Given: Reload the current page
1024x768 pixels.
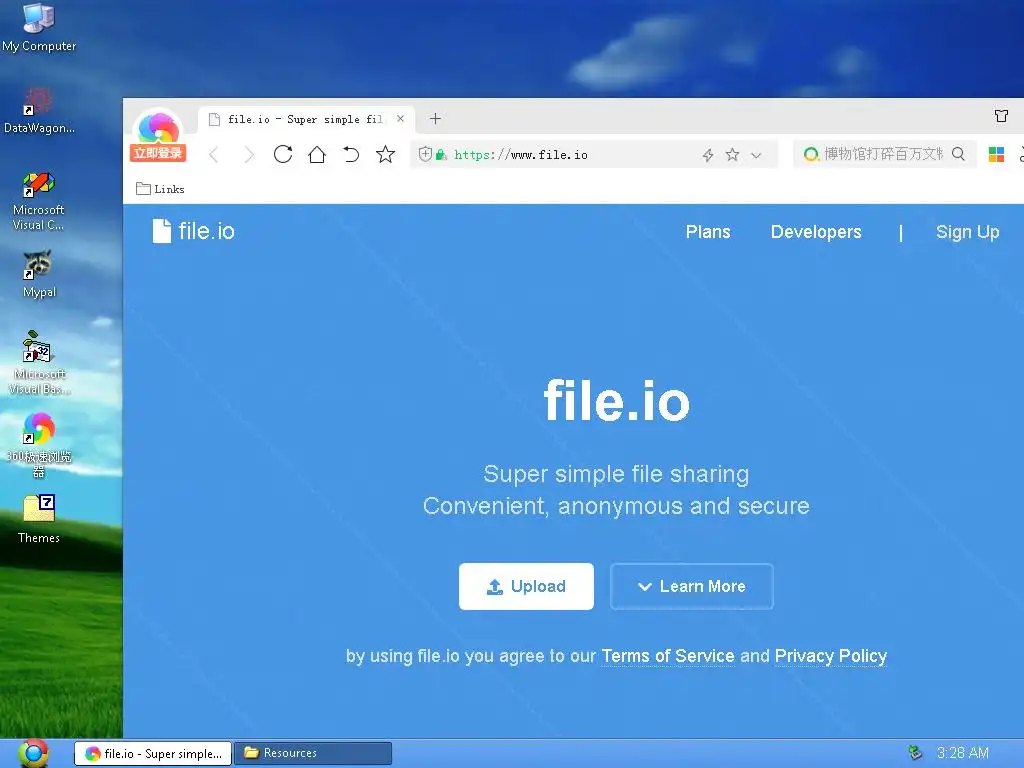Looking at the screenshot, I should tap(283, 154).
